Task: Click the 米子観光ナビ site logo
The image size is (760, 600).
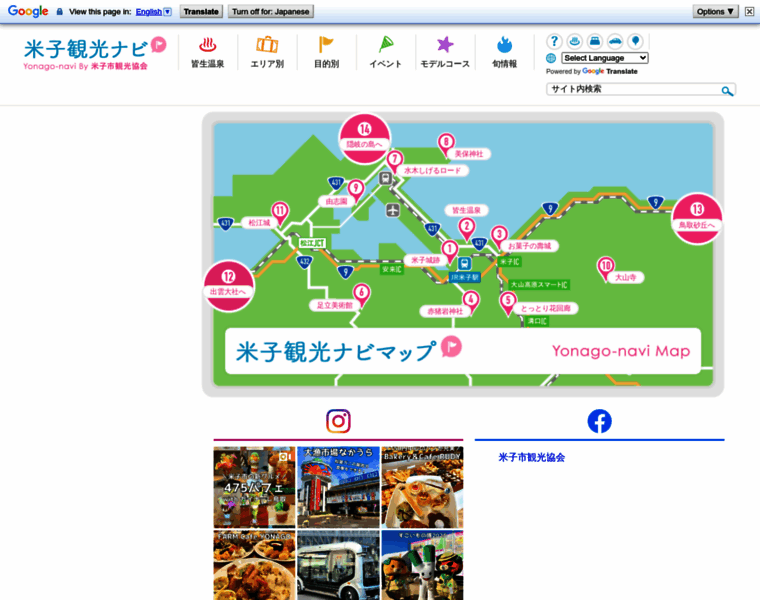Action: (x=95, y=53)
